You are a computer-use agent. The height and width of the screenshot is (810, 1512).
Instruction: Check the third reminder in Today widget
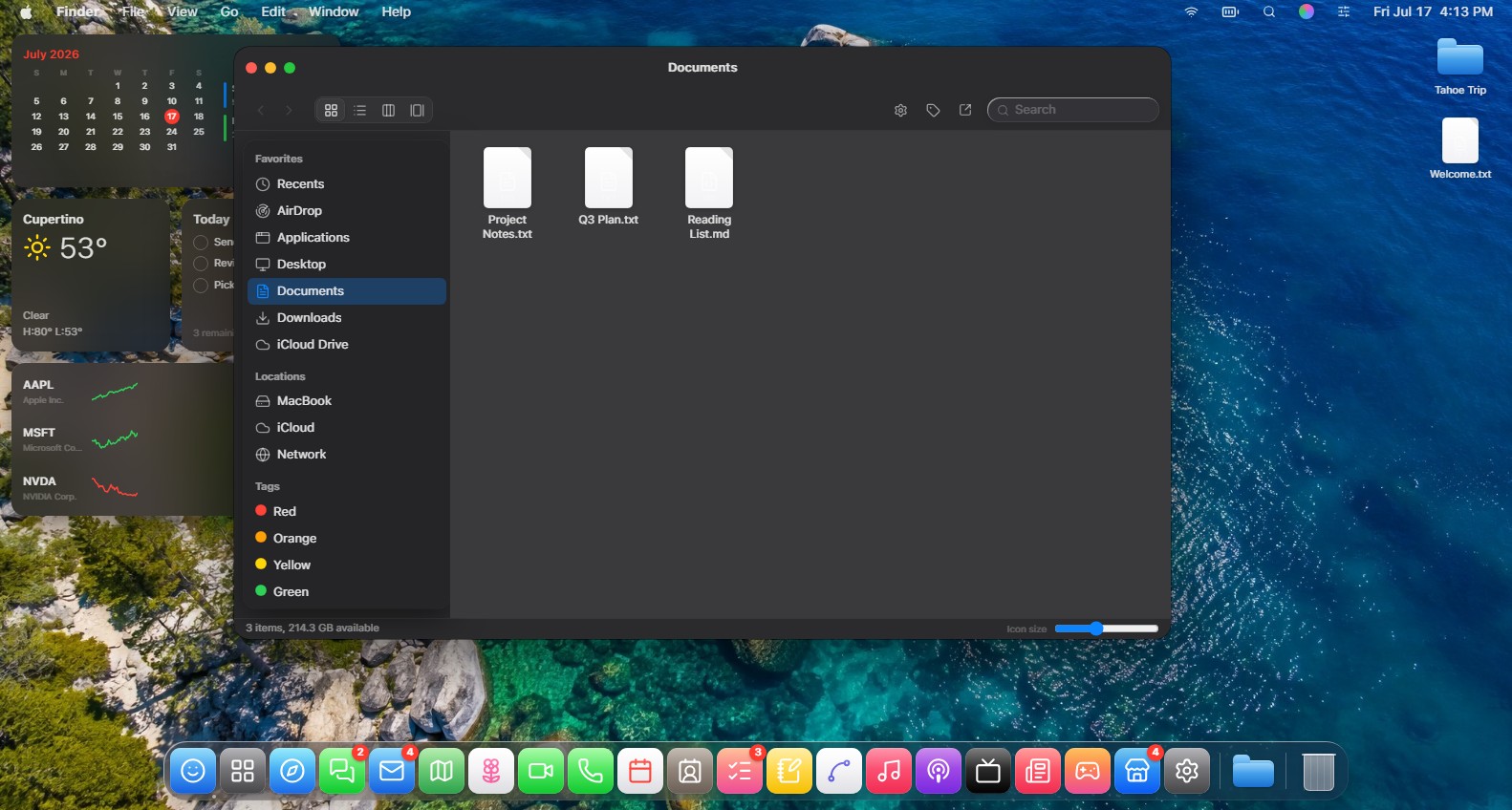point(201,286)
